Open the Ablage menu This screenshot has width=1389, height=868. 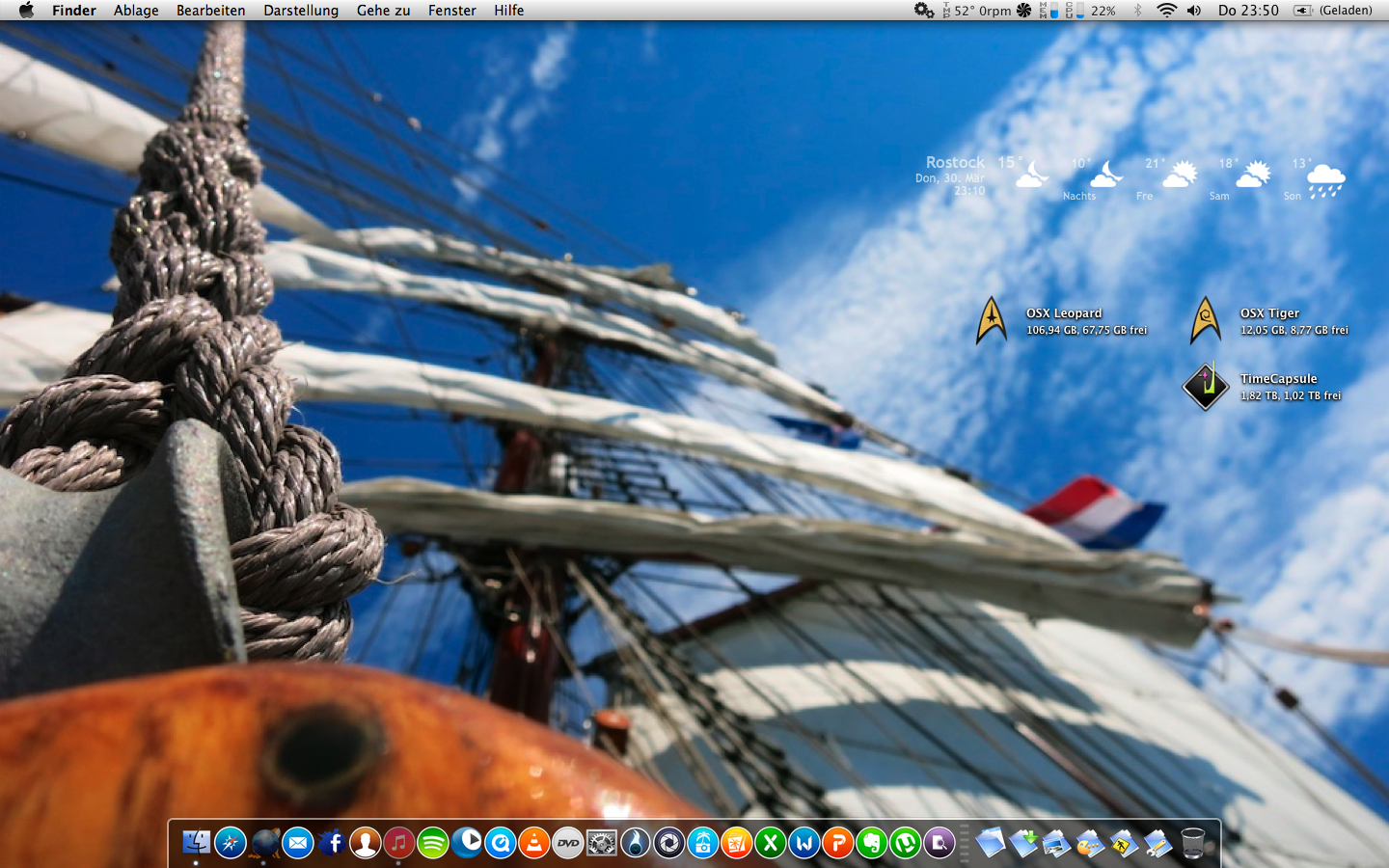coord(136,11)
